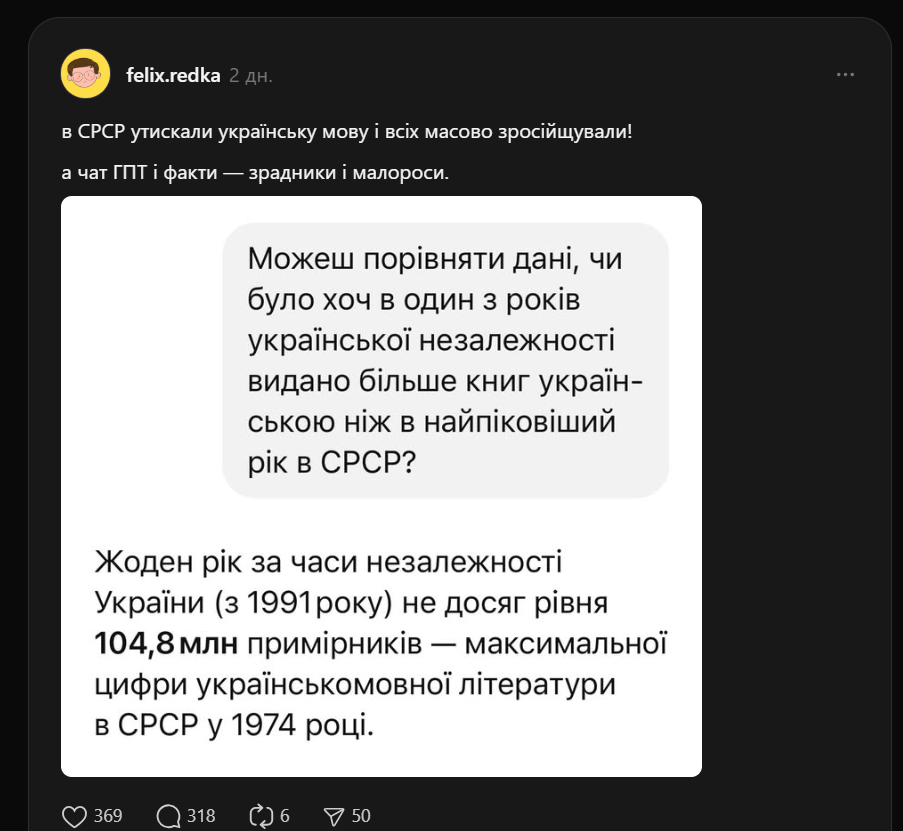Click the gray question bubble in the screenshot

click(445, 360)
